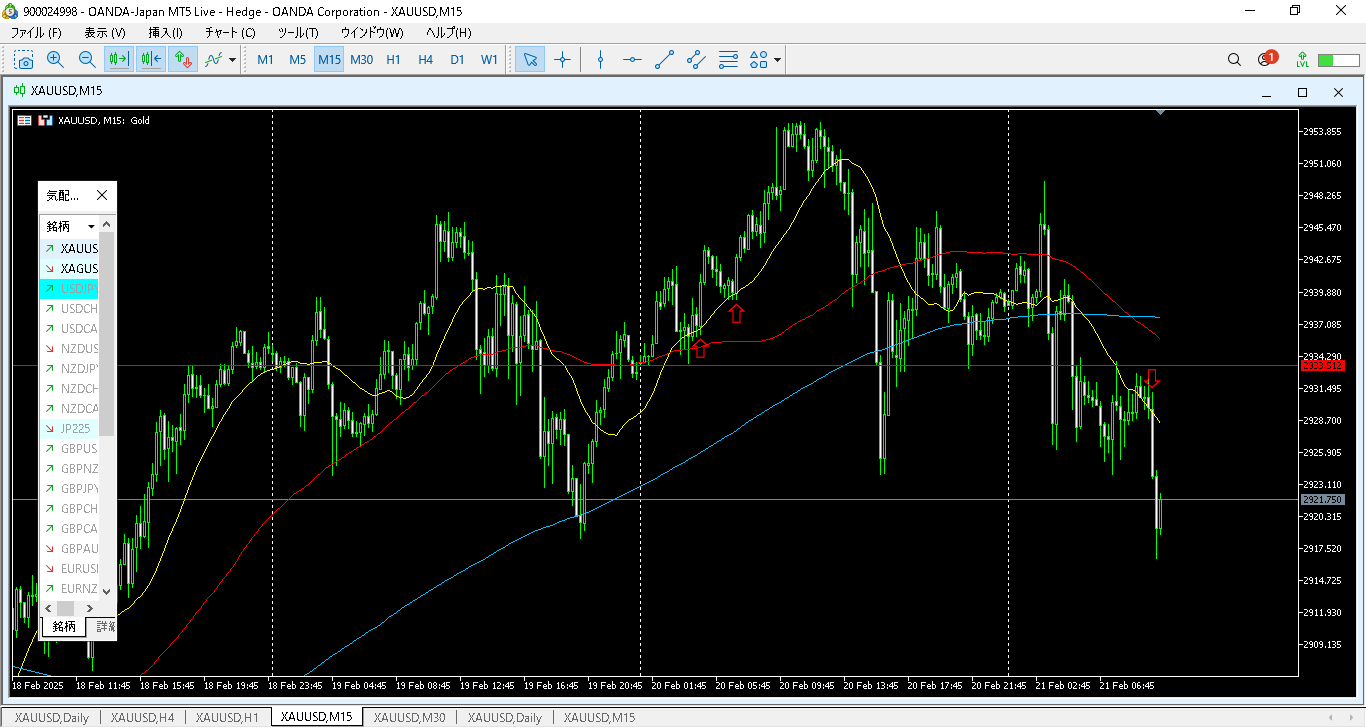Draw a trendline

pyautogui.click(x=664, y=59)
